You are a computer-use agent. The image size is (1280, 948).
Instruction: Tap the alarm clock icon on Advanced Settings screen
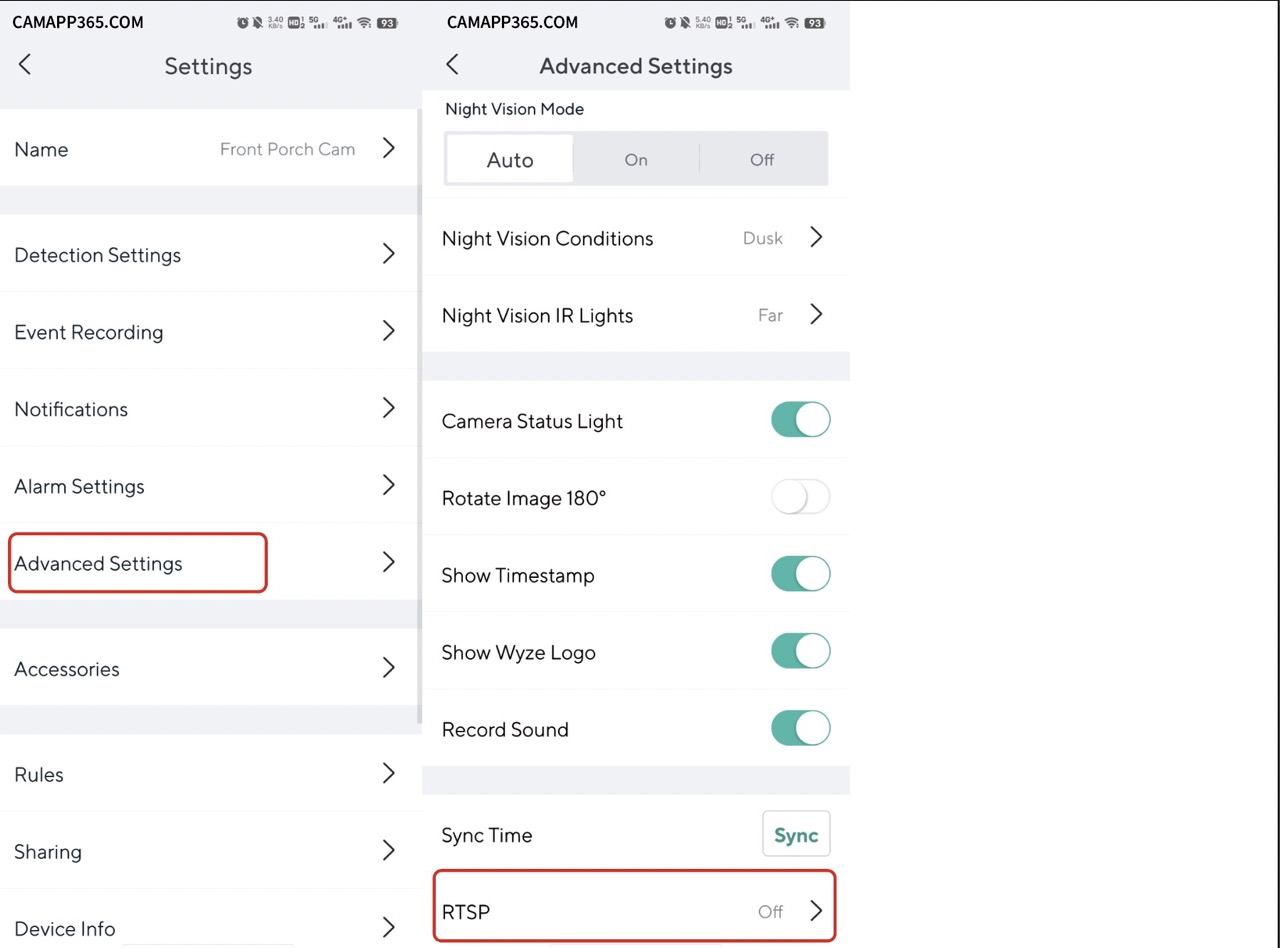click(670, 22)
